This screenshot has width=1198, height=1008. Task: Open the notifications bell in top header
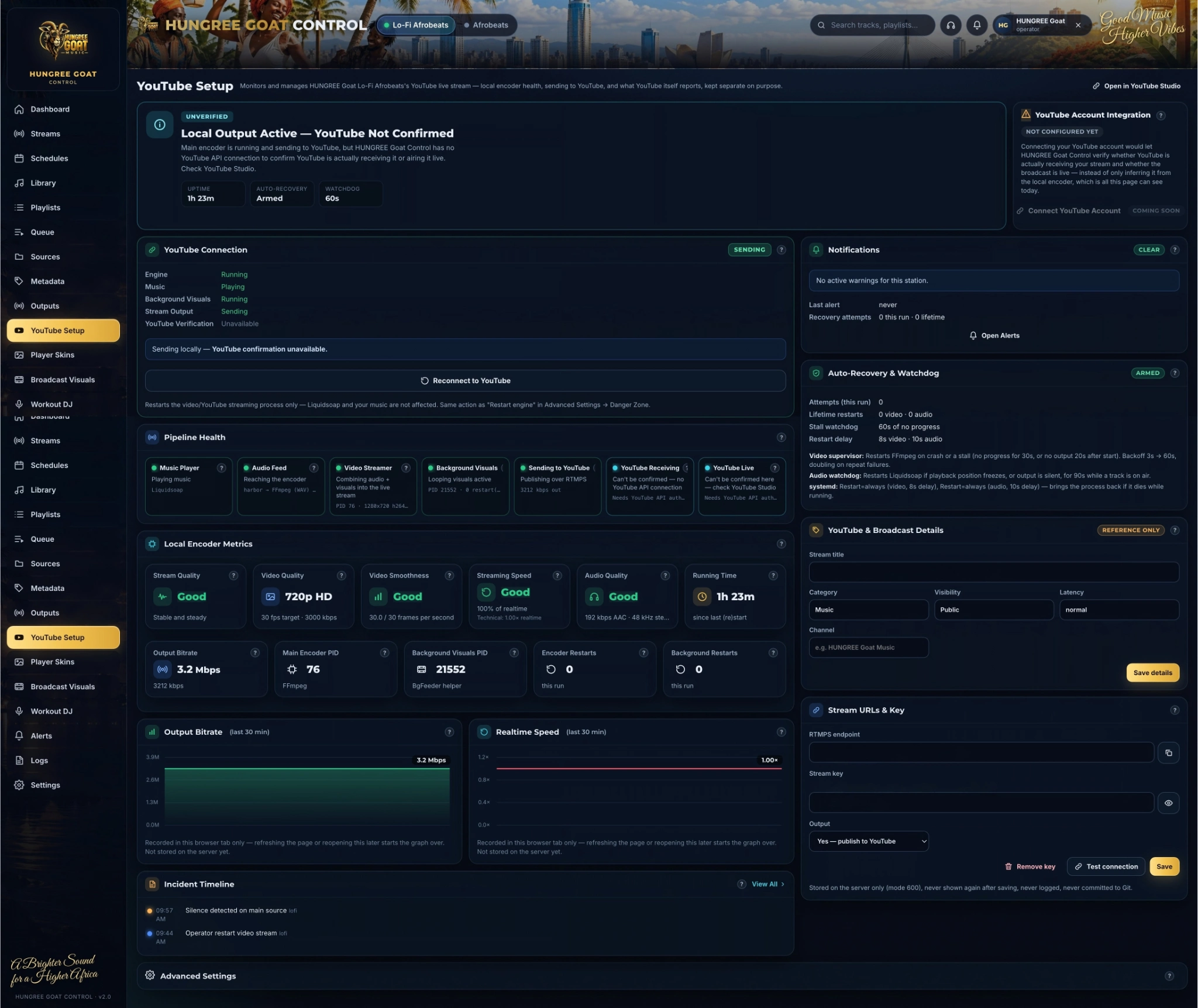(977, 25)
